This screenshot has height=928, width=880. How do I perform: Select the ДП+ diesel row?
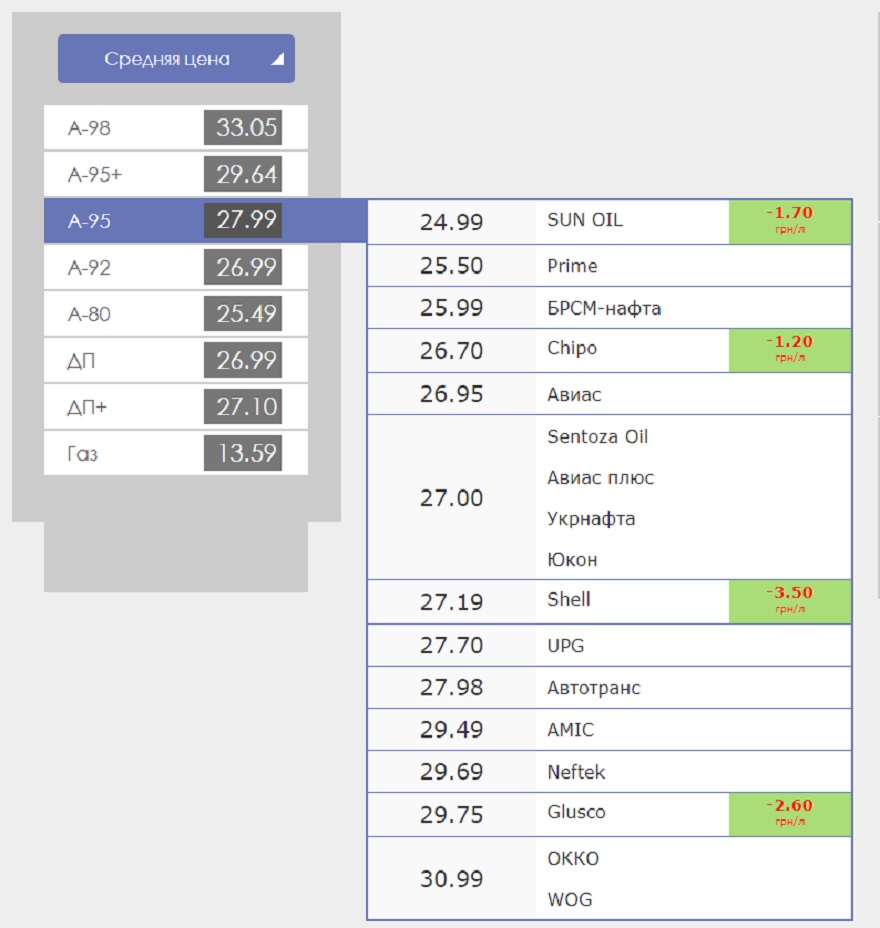176,407
